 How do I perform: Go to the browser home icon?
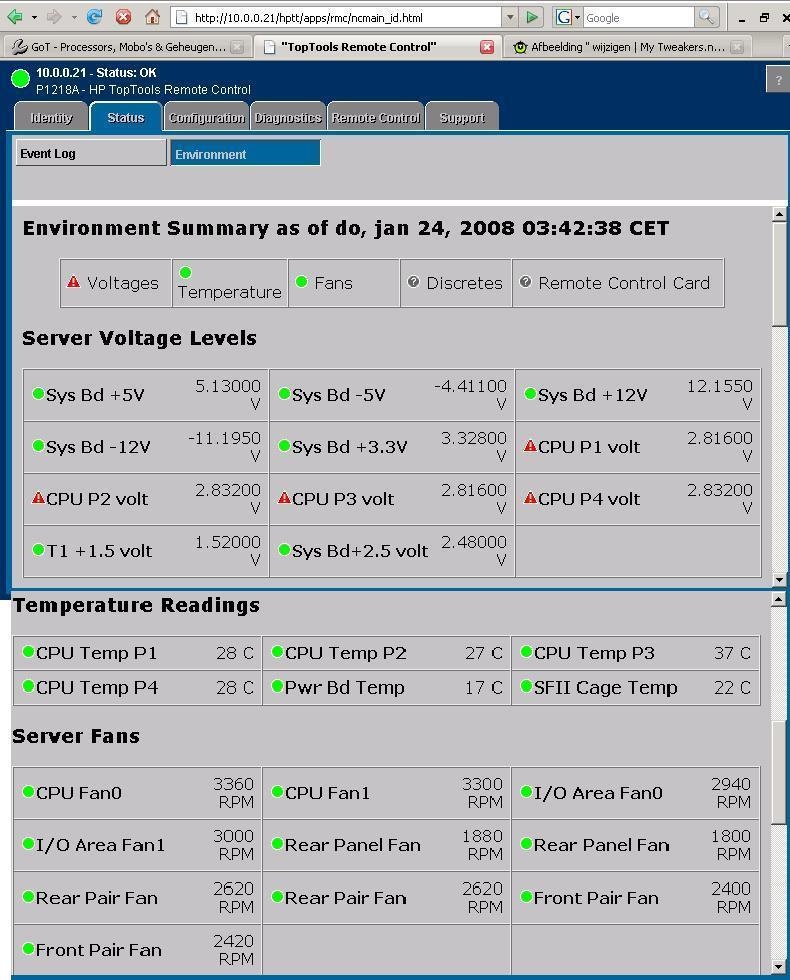pyautogui.click(x=152, y=17)
